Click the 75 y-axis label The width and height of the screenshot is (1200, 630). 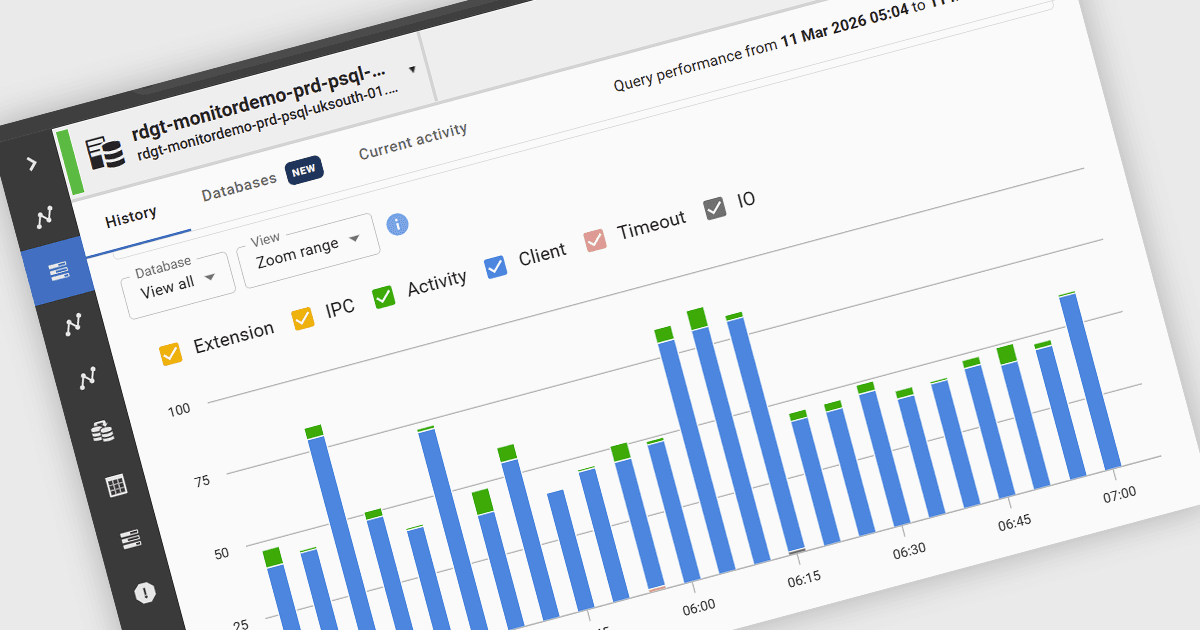point(201,482)
